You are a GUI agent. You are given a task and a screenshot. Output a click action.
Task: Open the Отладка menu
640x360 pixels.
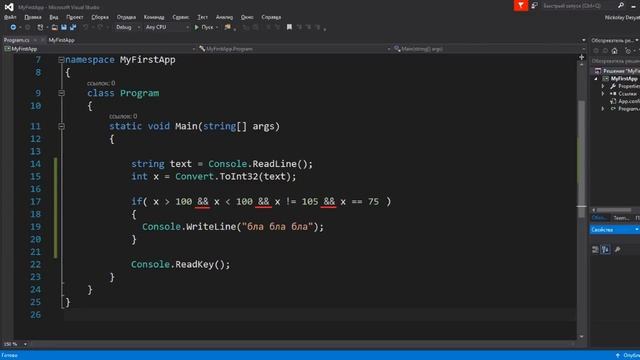126,17
